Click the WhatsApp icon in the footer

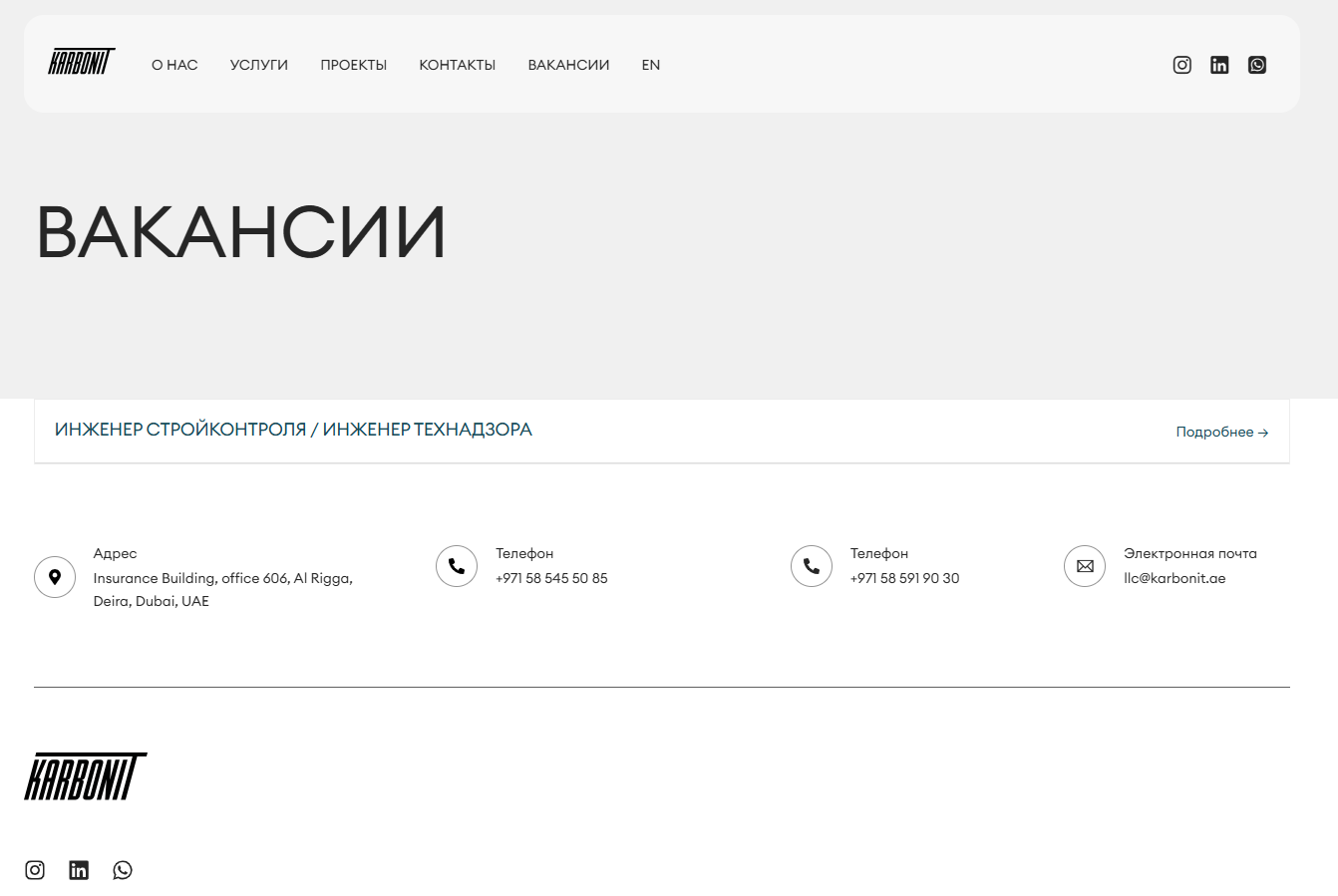click(x=123, y=870)
